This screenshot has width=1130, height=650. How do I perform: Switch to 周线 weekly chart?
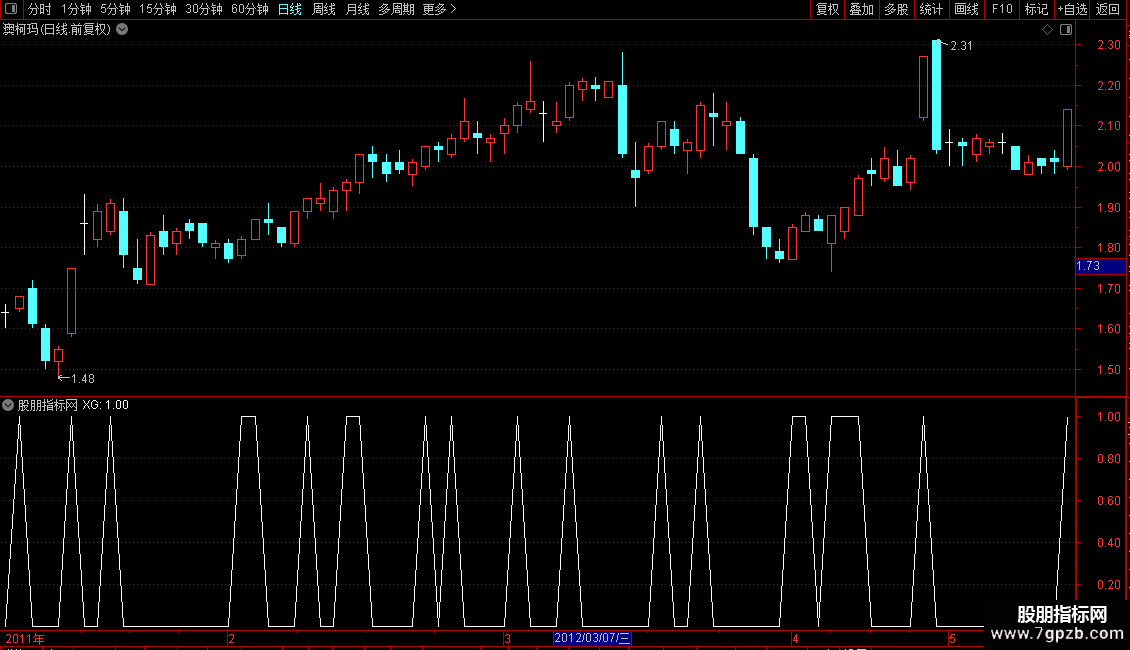click(324, 9)
